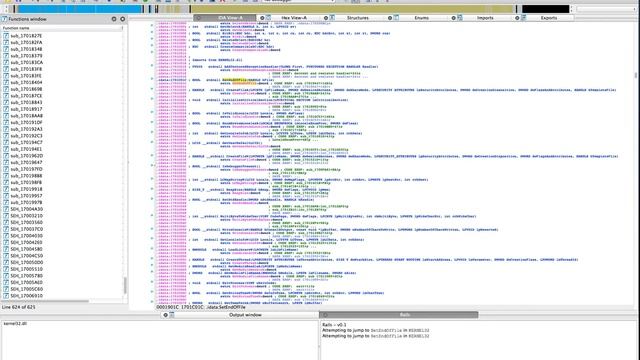Select function sub_17018348
The image size is (640, 360).
(26, 49)
